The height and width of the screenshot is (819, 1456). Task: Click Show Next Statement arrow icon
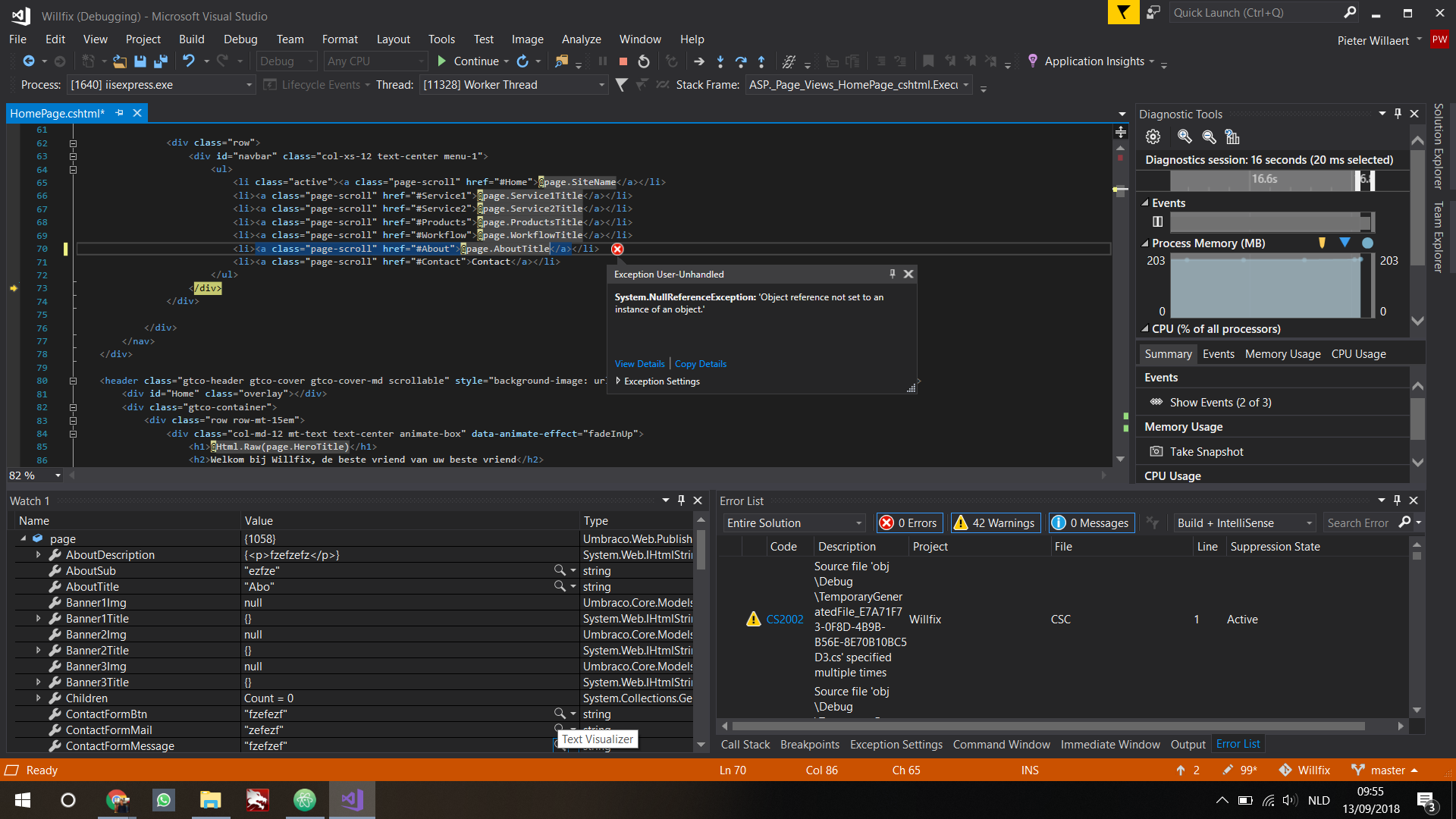point(699,61)
